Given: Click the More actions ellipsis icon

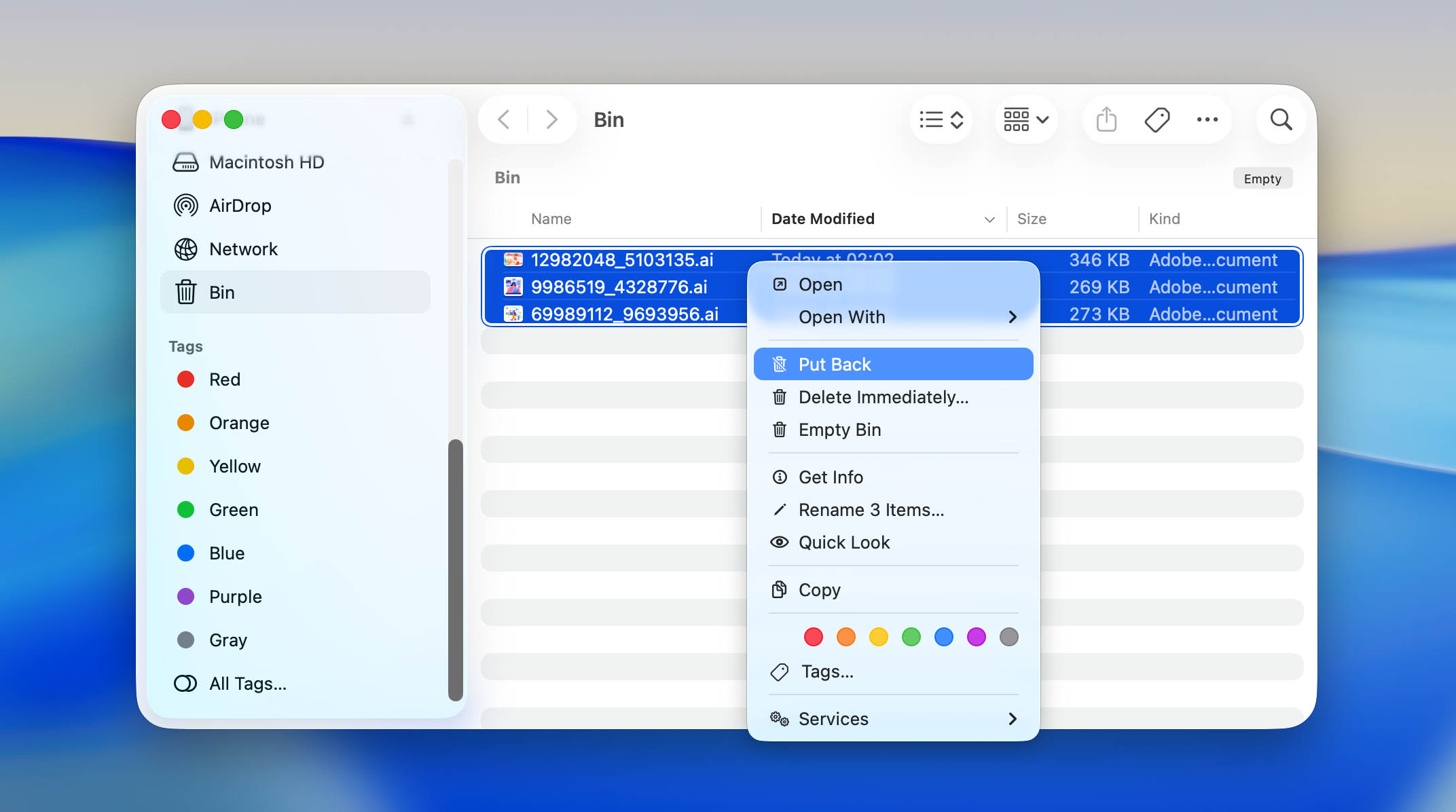Looking at the screenshot, I should coord(1207,119).
